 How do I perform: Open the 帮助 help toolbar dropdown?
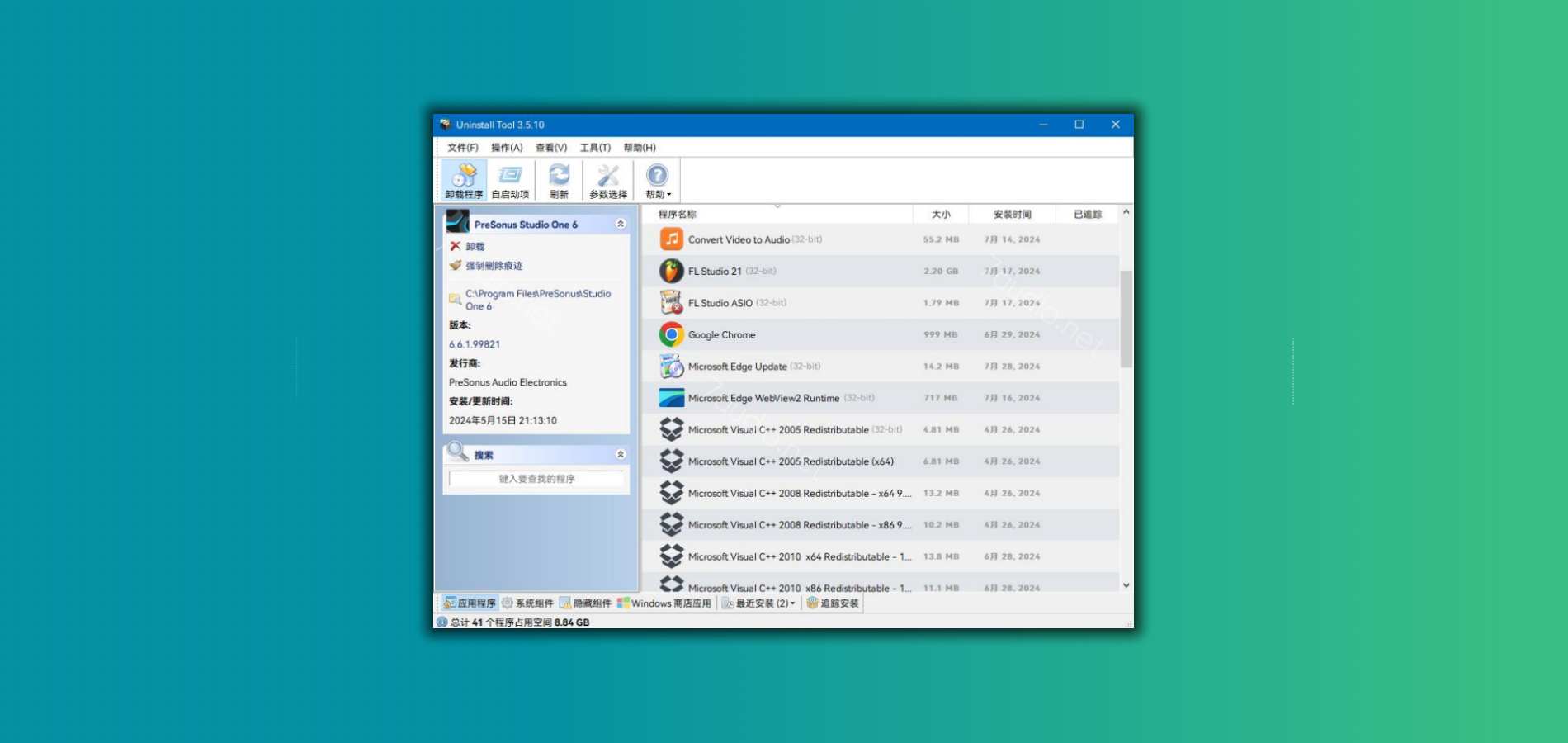click(658, 181)
